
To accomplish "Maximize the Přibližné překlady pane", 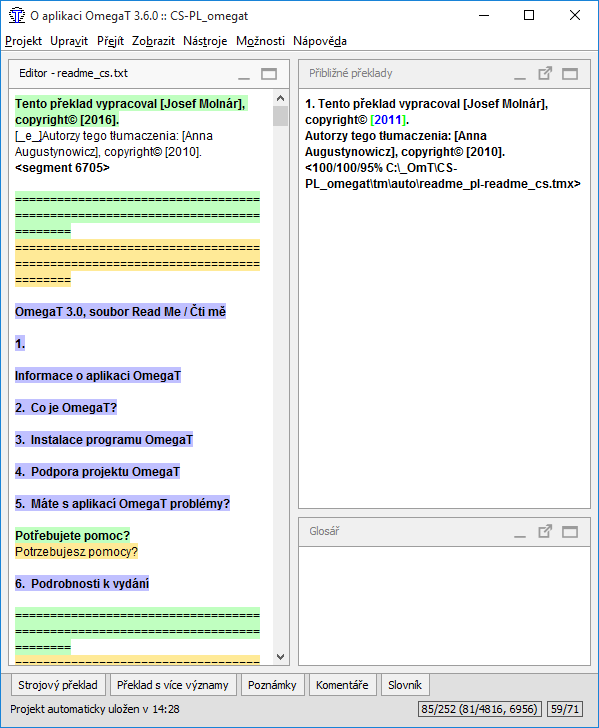I will (570, 74).
